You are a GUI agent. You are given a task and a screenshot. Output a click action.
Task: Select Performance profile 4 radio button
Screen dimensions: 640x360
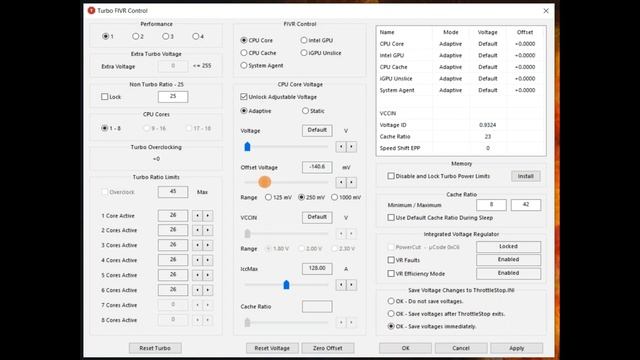[x=196, y=36]
